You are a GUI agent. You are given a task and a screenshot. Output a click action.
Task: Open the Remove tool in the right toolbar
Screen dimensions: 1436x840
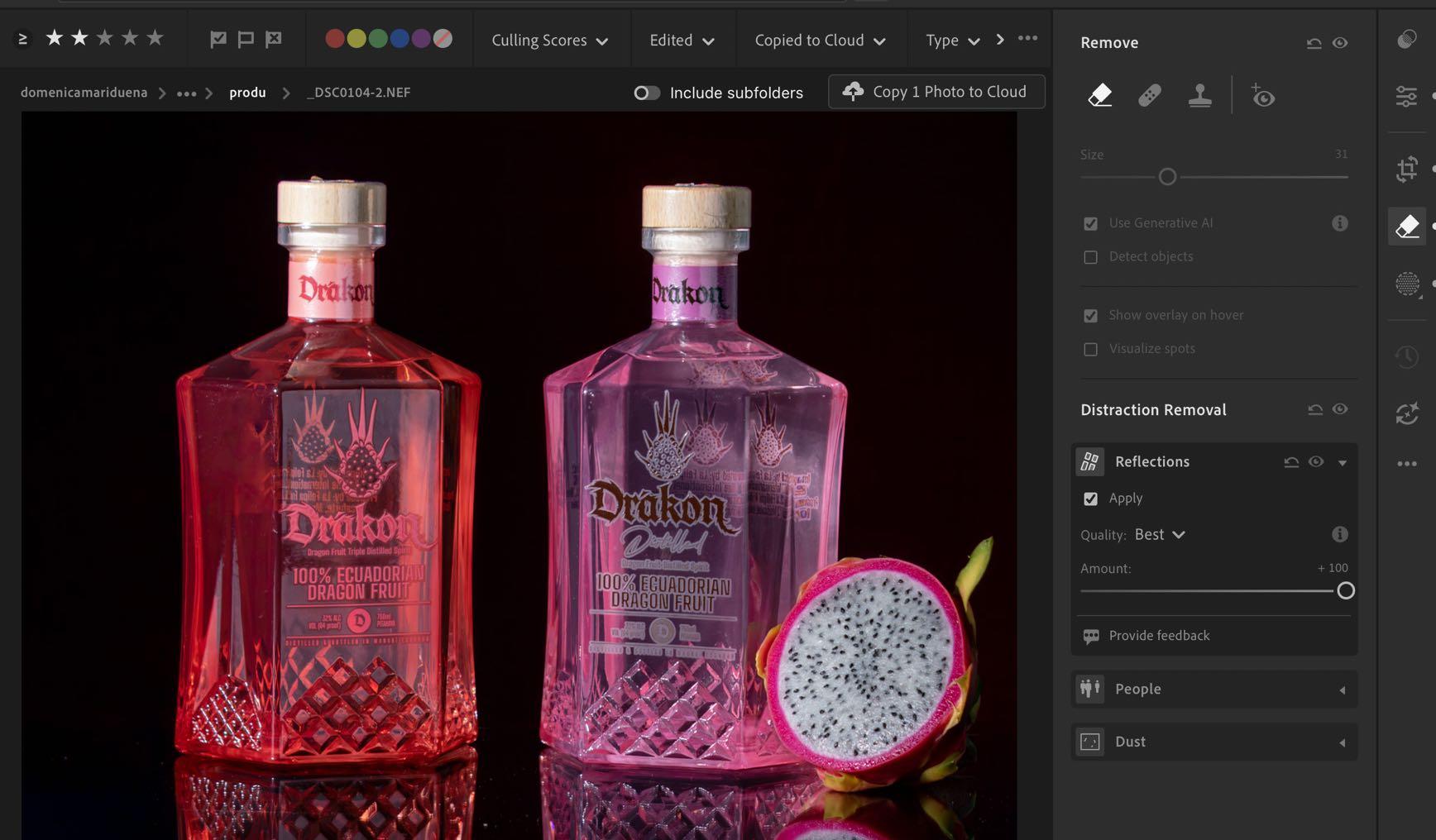1407,226
